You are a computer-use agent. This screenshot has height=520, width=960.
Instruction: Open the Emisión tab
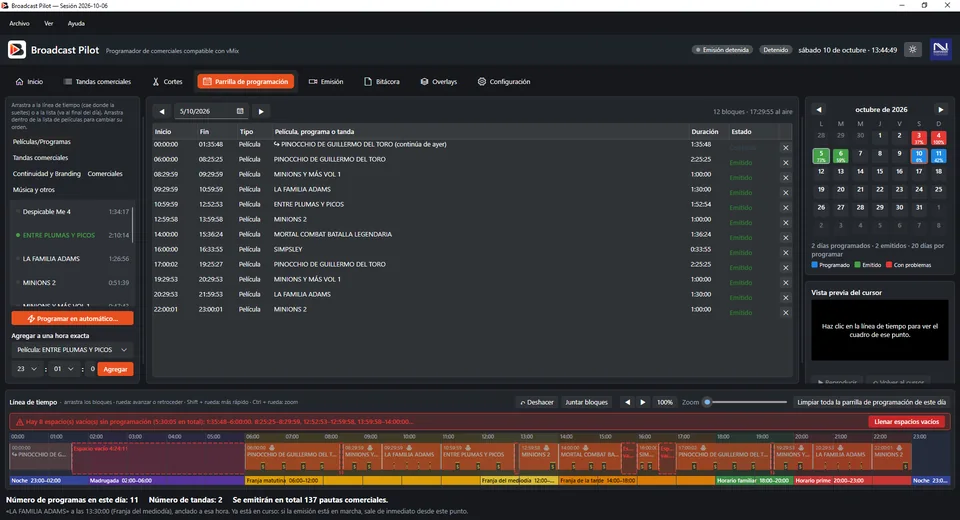click(326, 81)
